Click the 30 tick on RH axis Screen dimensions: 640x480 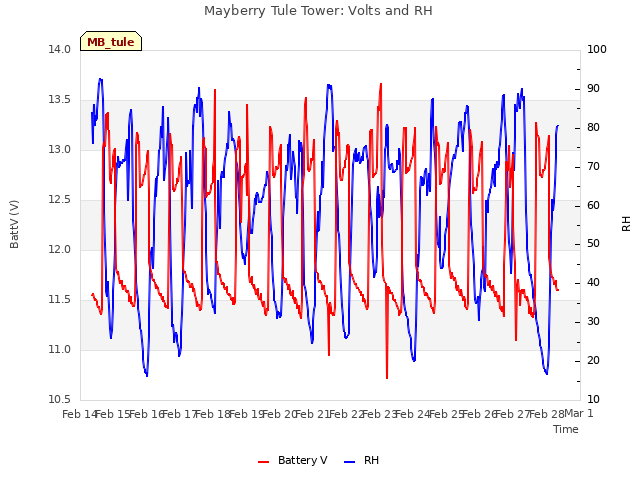[x=593, y=322]
